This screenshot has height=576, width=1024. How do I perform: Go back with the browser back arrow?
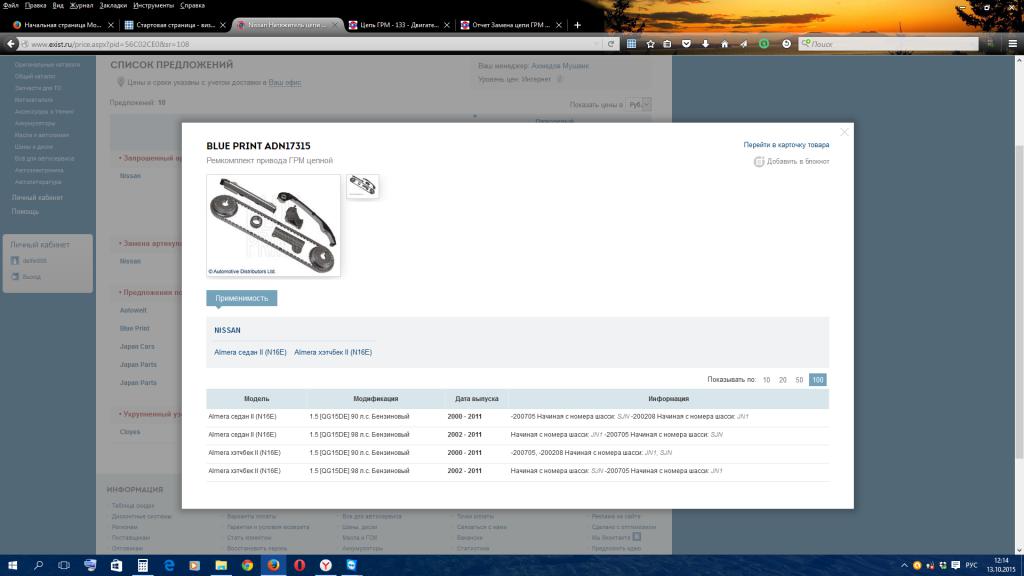(10, 44)
